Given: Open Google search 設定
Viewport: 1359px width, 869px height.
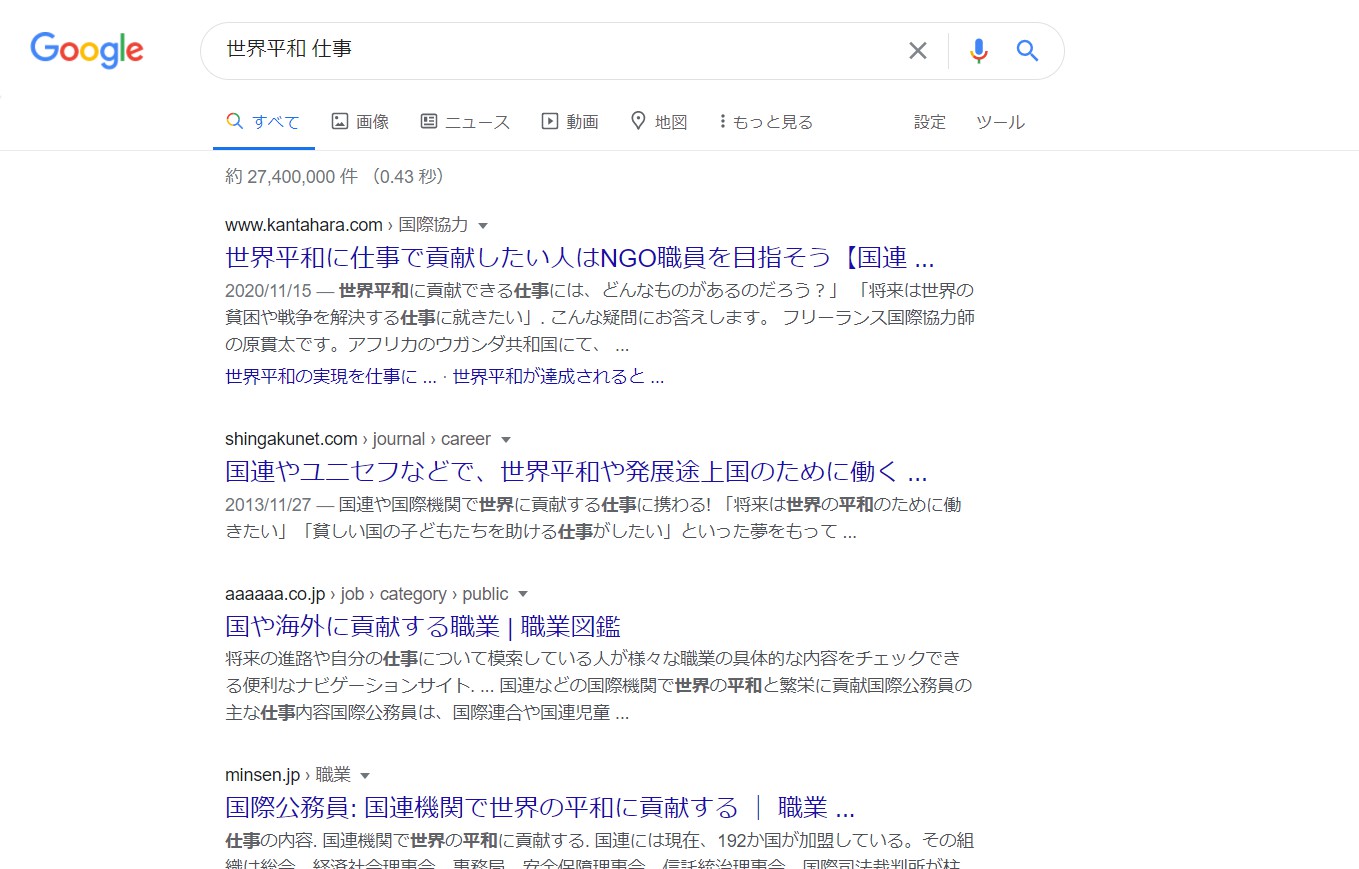Looking at the screenshot, I should pos(930,121).
